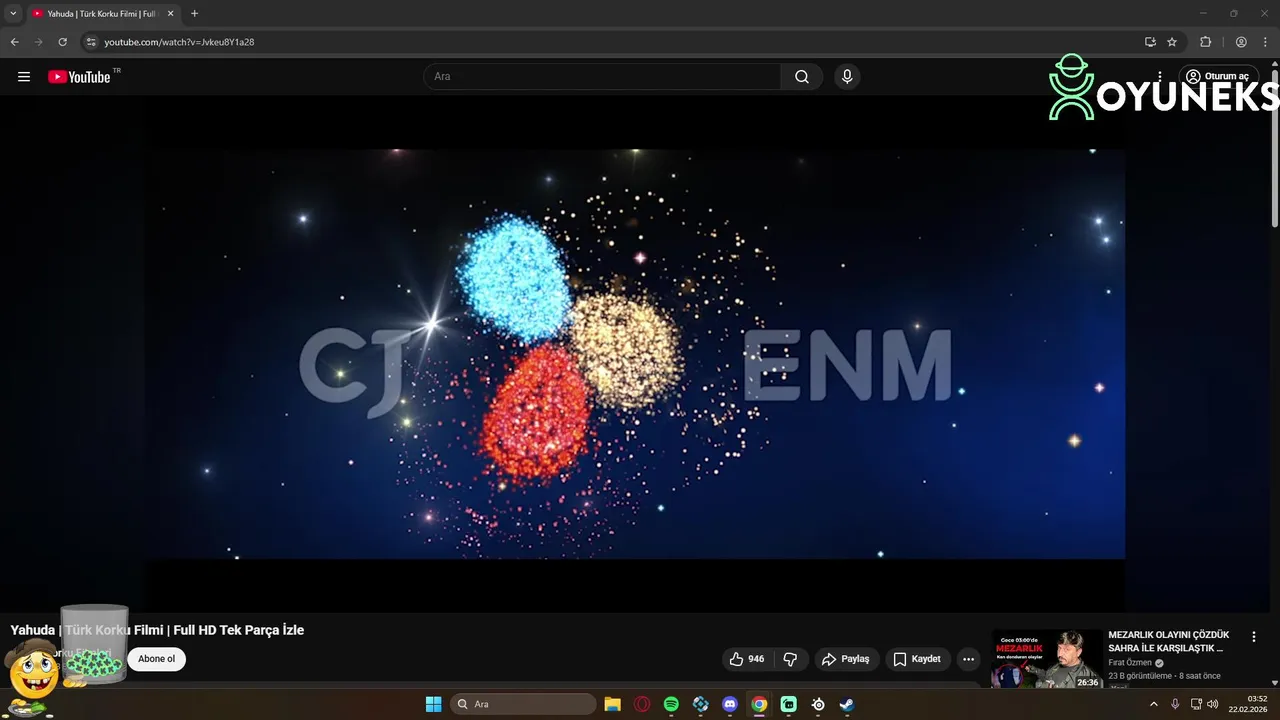Image resolution: width=1280 pixels, height=720 pixels.
Task: View site information icon in address bar
Action: (x=91, y=42)
